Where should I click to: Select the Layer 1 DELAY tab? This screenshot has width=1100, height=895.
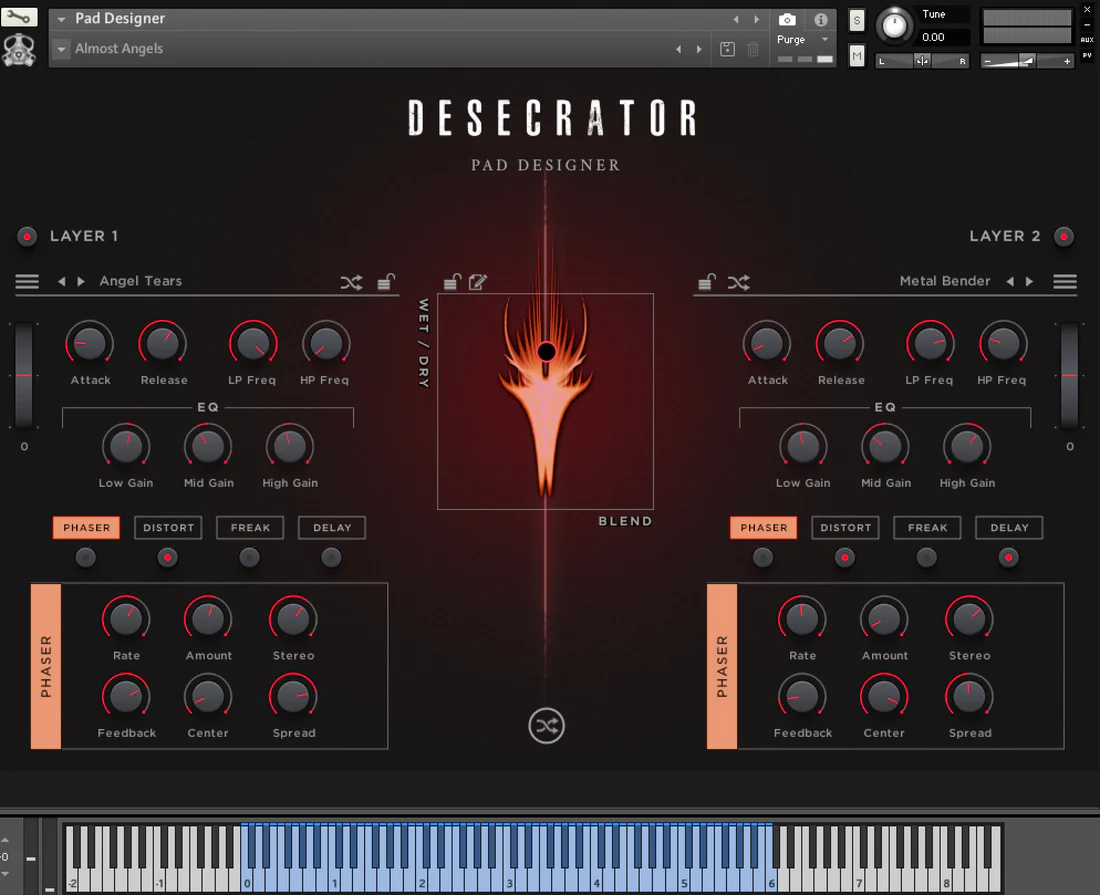point(332,527)
